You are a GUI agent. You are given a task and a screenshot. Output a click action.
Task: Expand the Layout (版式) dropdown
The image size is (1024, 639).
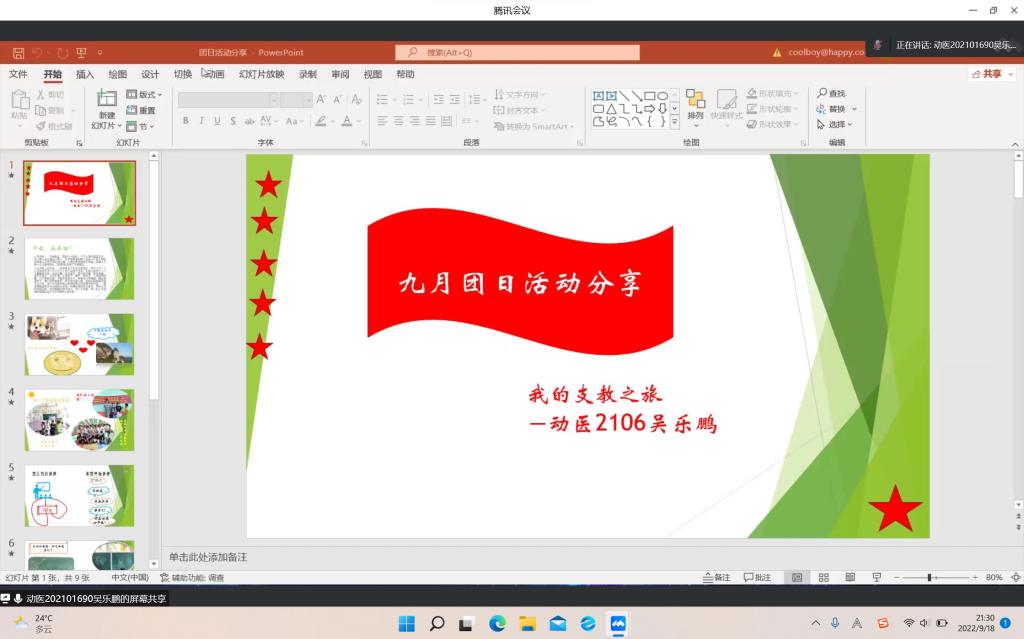pyautogui.click(x=145, y=95)
